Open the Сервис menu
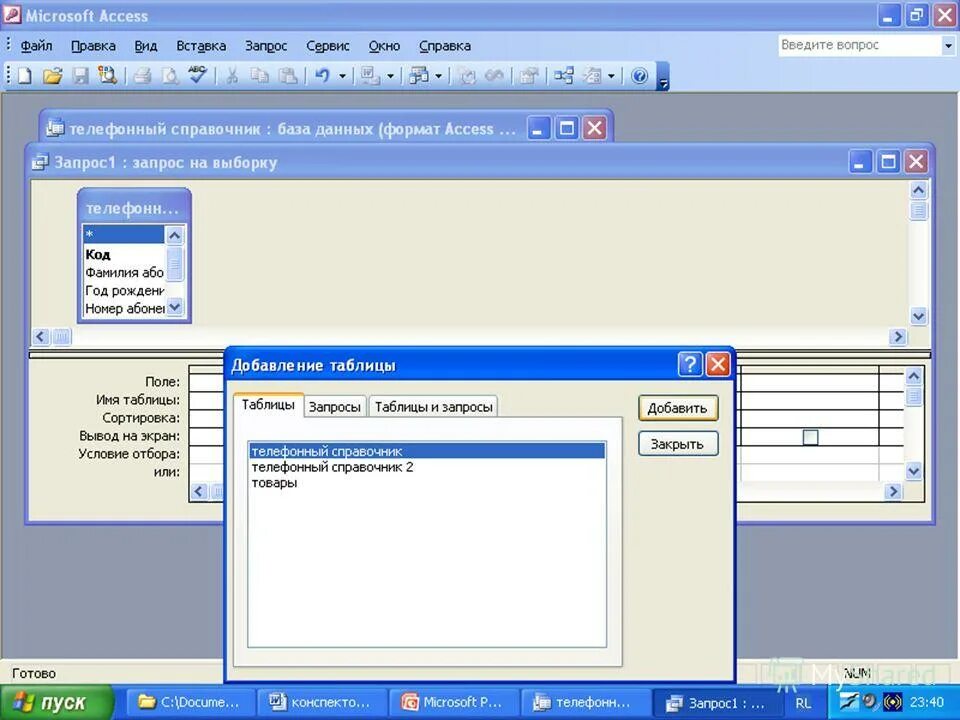 click(x=328, y=46)
